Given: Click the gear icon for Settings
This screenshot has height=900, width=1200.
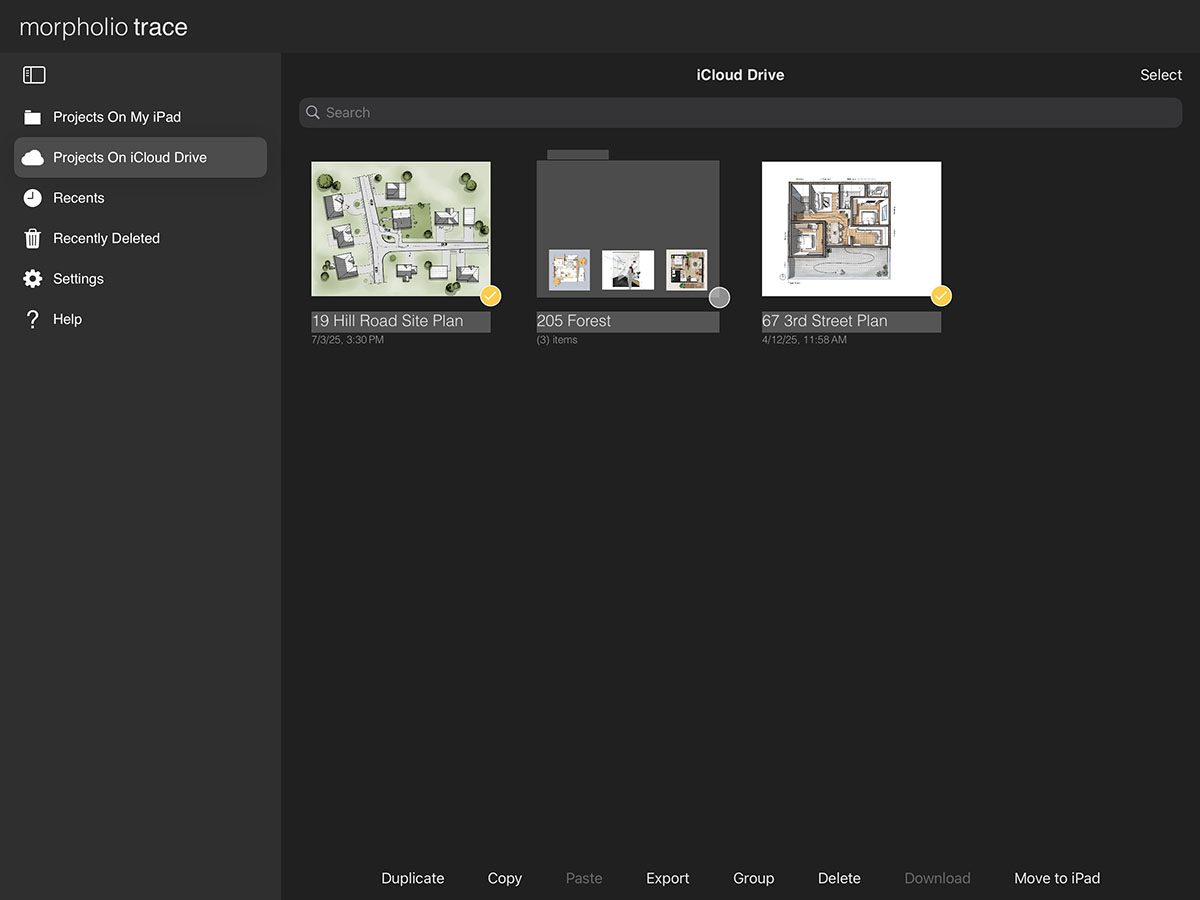Looking at the screenshot, I should tap(33, 279).
